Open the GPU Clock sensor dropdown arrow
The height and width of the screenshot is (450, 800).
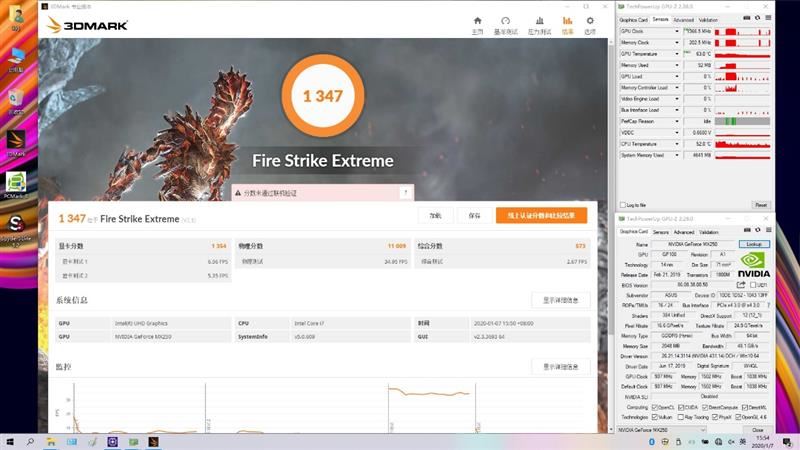(677, 32)
